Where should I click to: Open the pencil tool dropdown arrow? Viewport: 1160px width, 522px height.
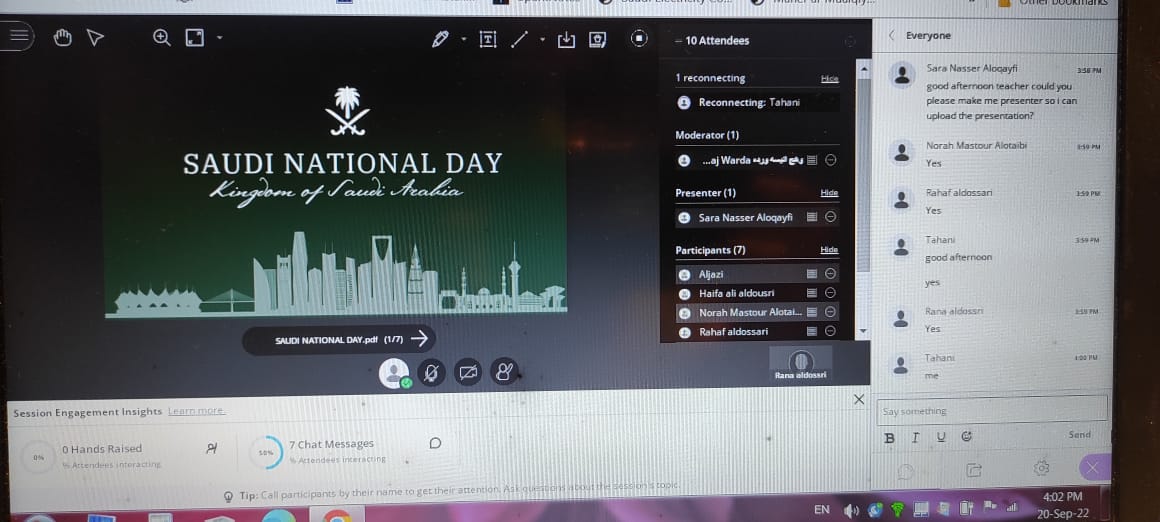pyautogui.click(x=463, y=40)
